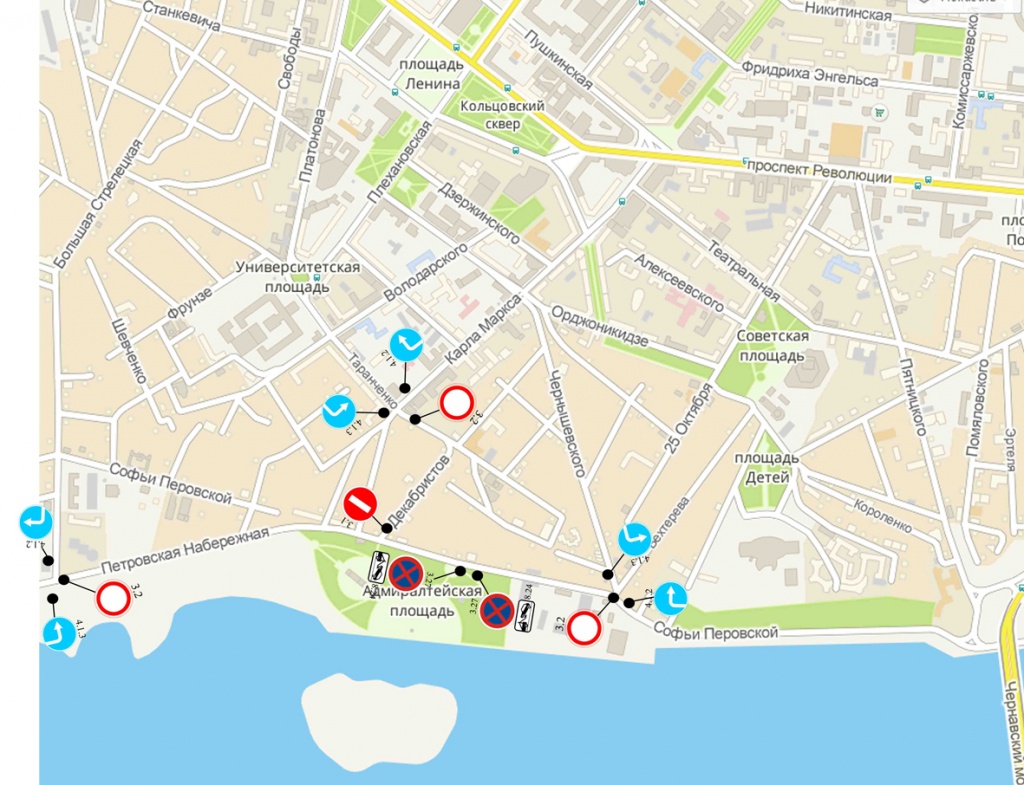The height and width of the screenshot is (785, 1024).
Task: Click the blue 4.1.2 sign above Софьи Перовской embankment
Action: [x=671, y=599]
